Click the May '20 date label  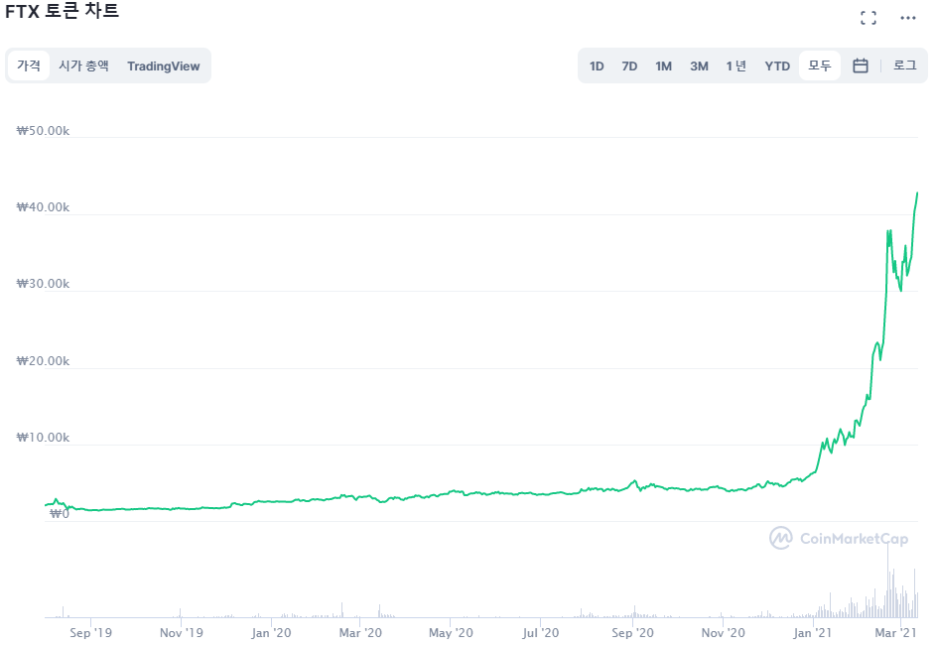(451, 632)
